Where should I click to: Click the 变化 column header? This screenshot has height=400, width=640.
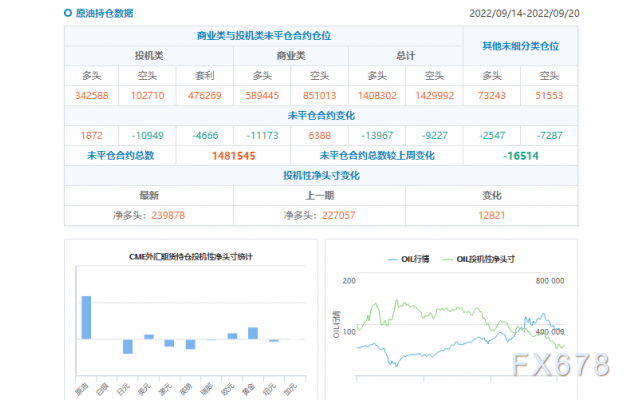click(491, 196)
